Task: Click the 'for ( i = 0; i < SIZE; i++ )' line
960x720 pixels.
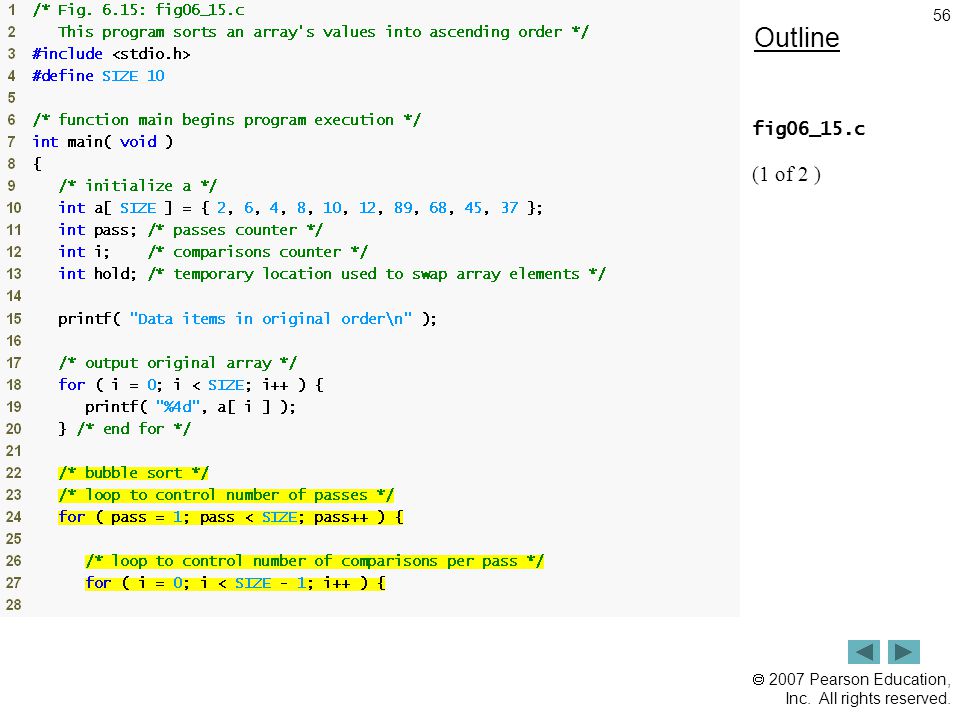Action: [x=191, y=385]
